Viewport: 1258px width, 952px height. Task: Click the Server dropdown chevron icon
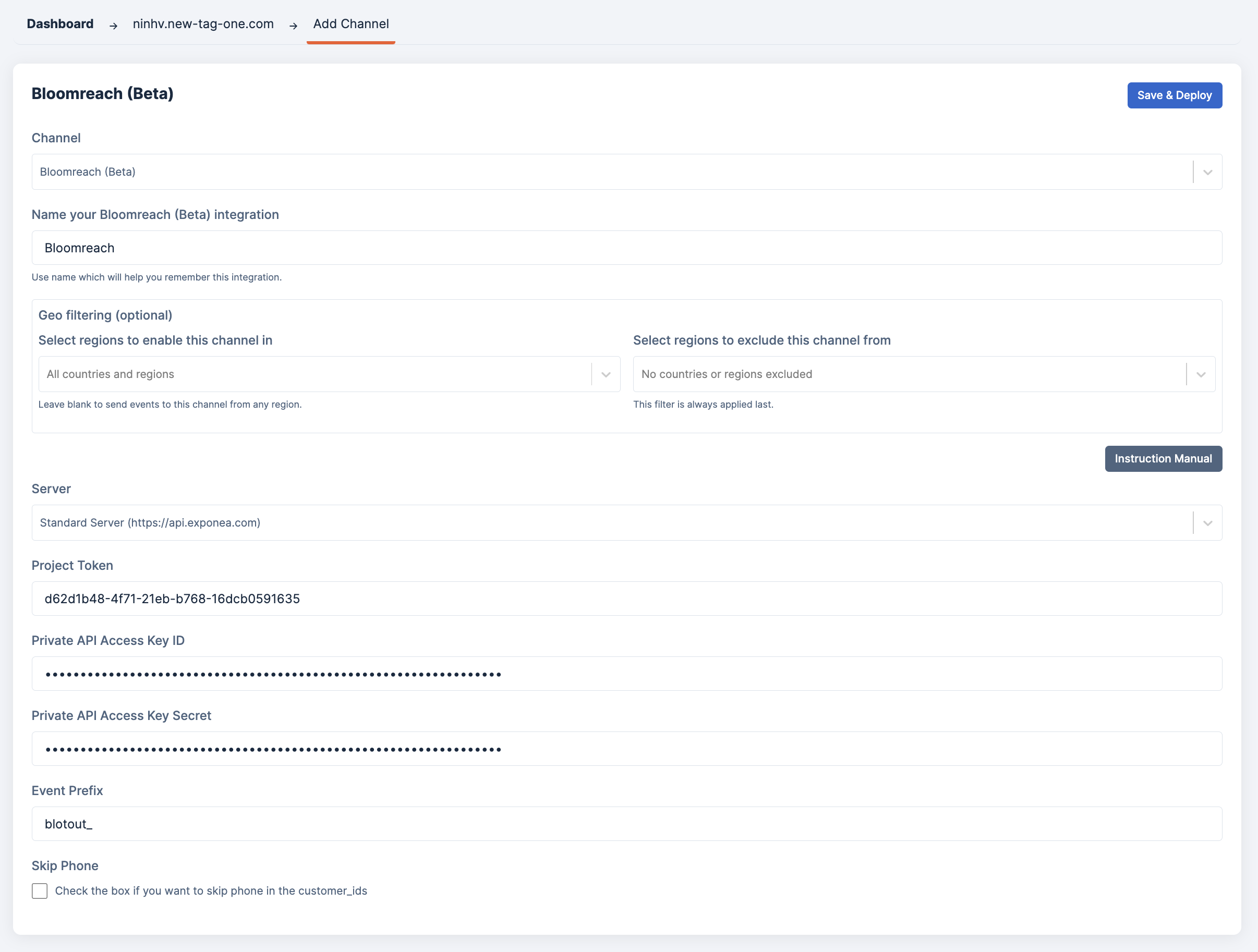point(1207,523)
